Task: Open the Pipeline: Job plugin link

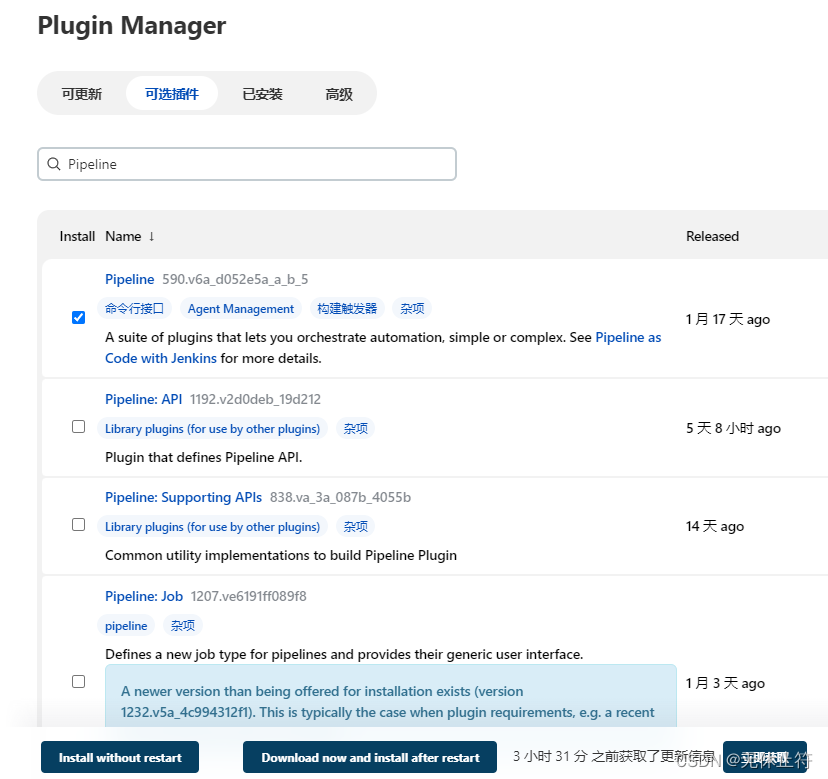Action: click(144, 596)
